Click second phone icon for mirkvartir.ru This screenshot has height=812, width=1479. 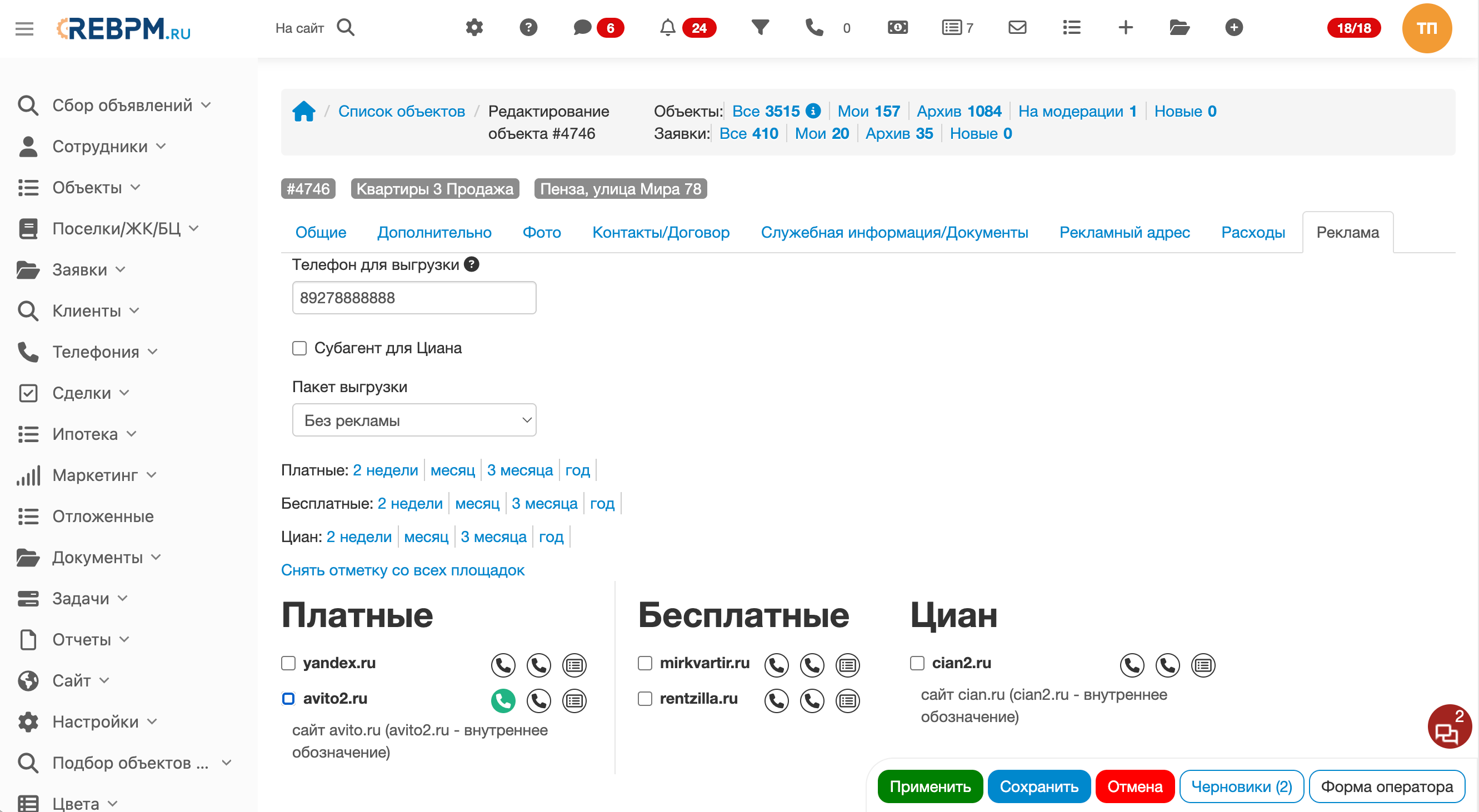click(812, 664)
